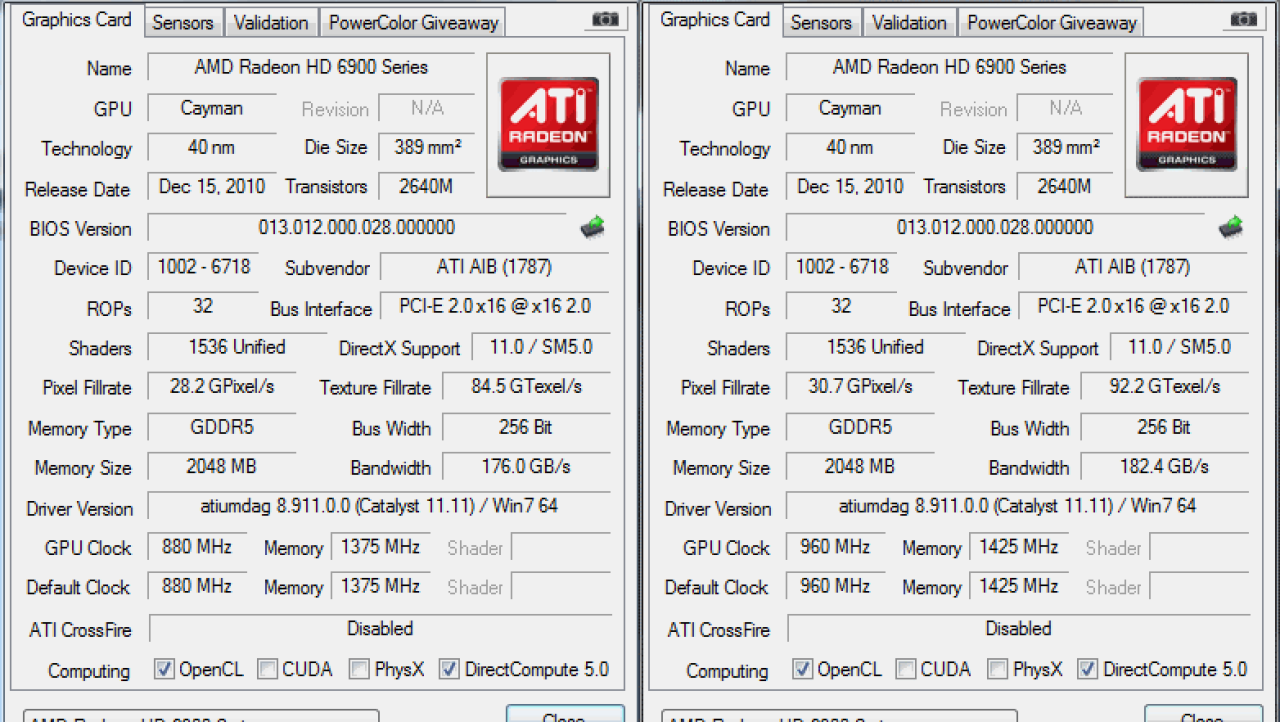Click the 182.4 GB/s Bandwidth value
Image resolution: width=1280 pixels, height=722 pixels.
click(x=1164, y=466)
